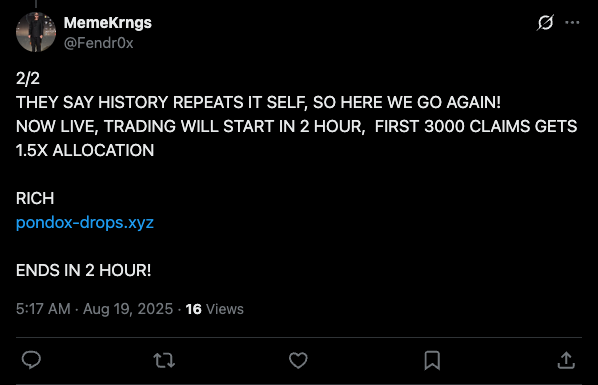Open the reply speech bubble icon
The width and height of the screenshot is (598, 385).
31,360
